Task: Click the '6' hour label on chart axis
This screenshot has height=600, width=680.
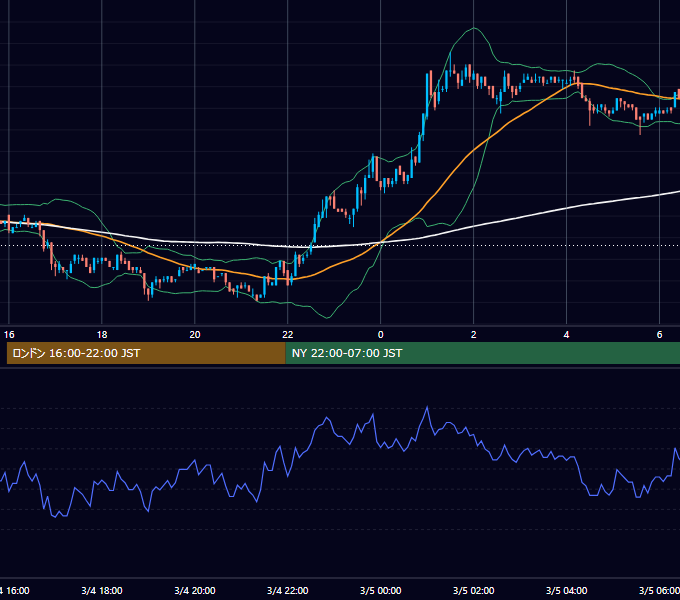Action: click(659, 335)
